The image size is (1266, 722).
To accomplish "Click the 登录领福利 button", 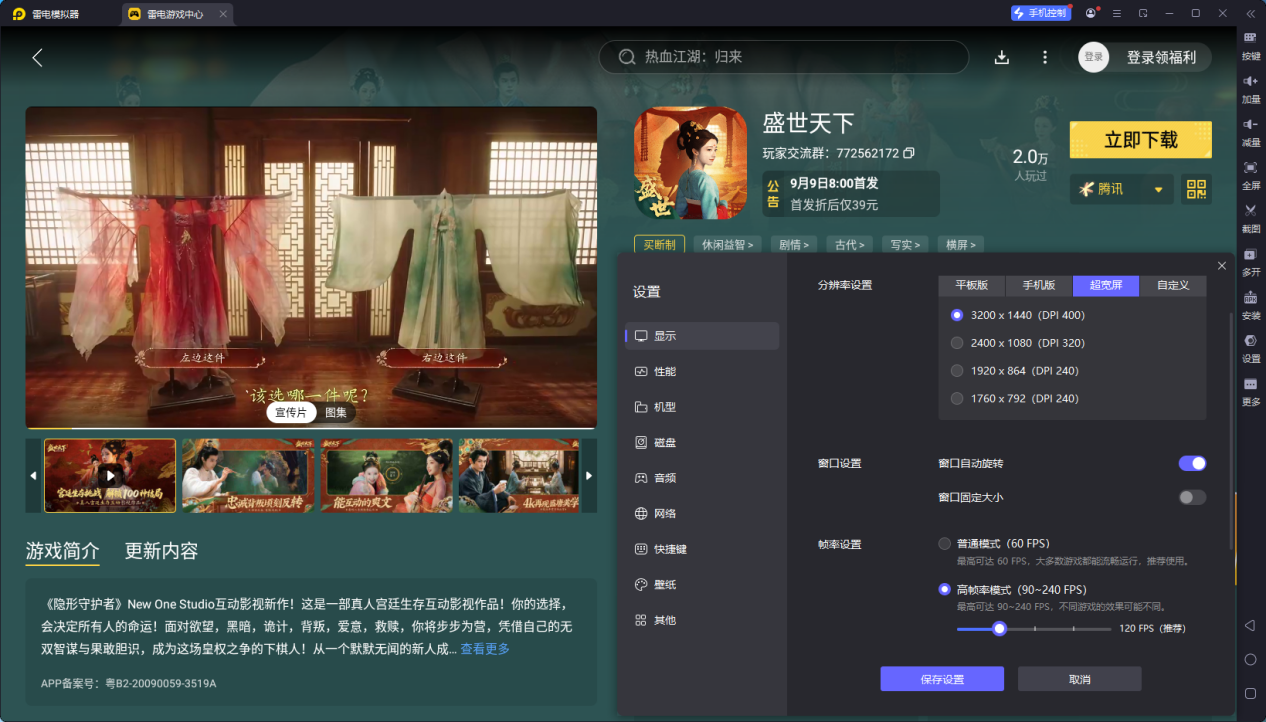I will [x=1161, y=57].
